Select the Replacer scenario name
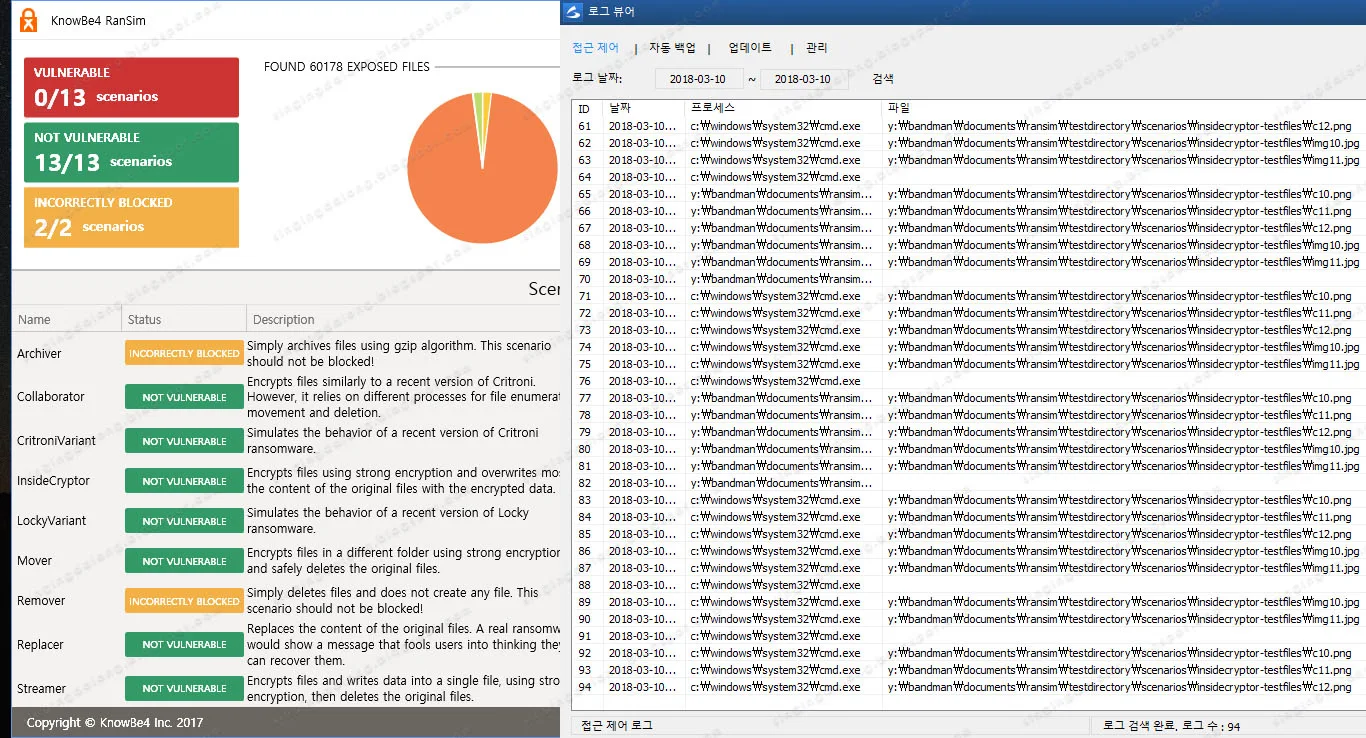1366x738 pixels. (40, 645)
